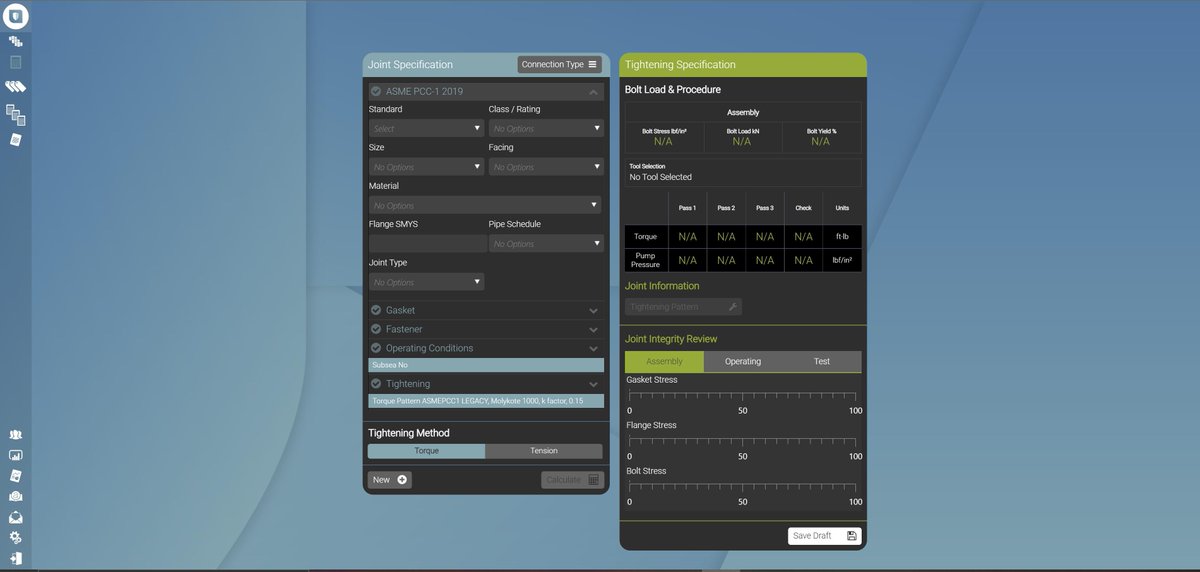The width and height of the screenshot is (1200, 572).
Task: Open the Facing dropdown
Action: pyautogui.click(x=546, y=167)
